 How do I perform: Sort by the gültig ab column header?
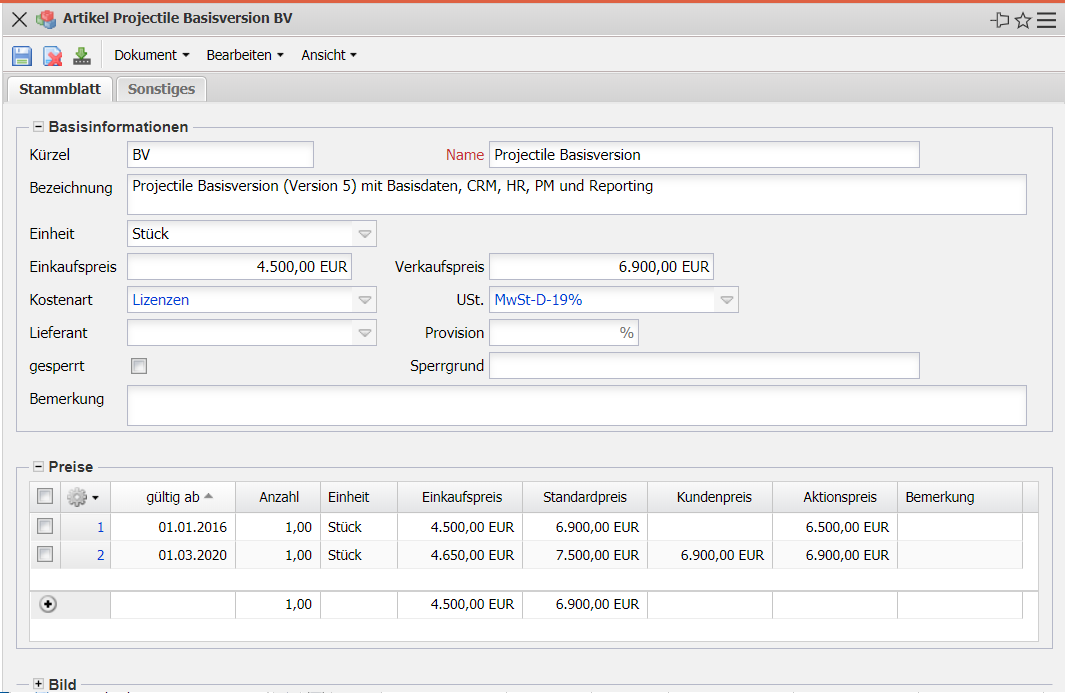(172, 497)
